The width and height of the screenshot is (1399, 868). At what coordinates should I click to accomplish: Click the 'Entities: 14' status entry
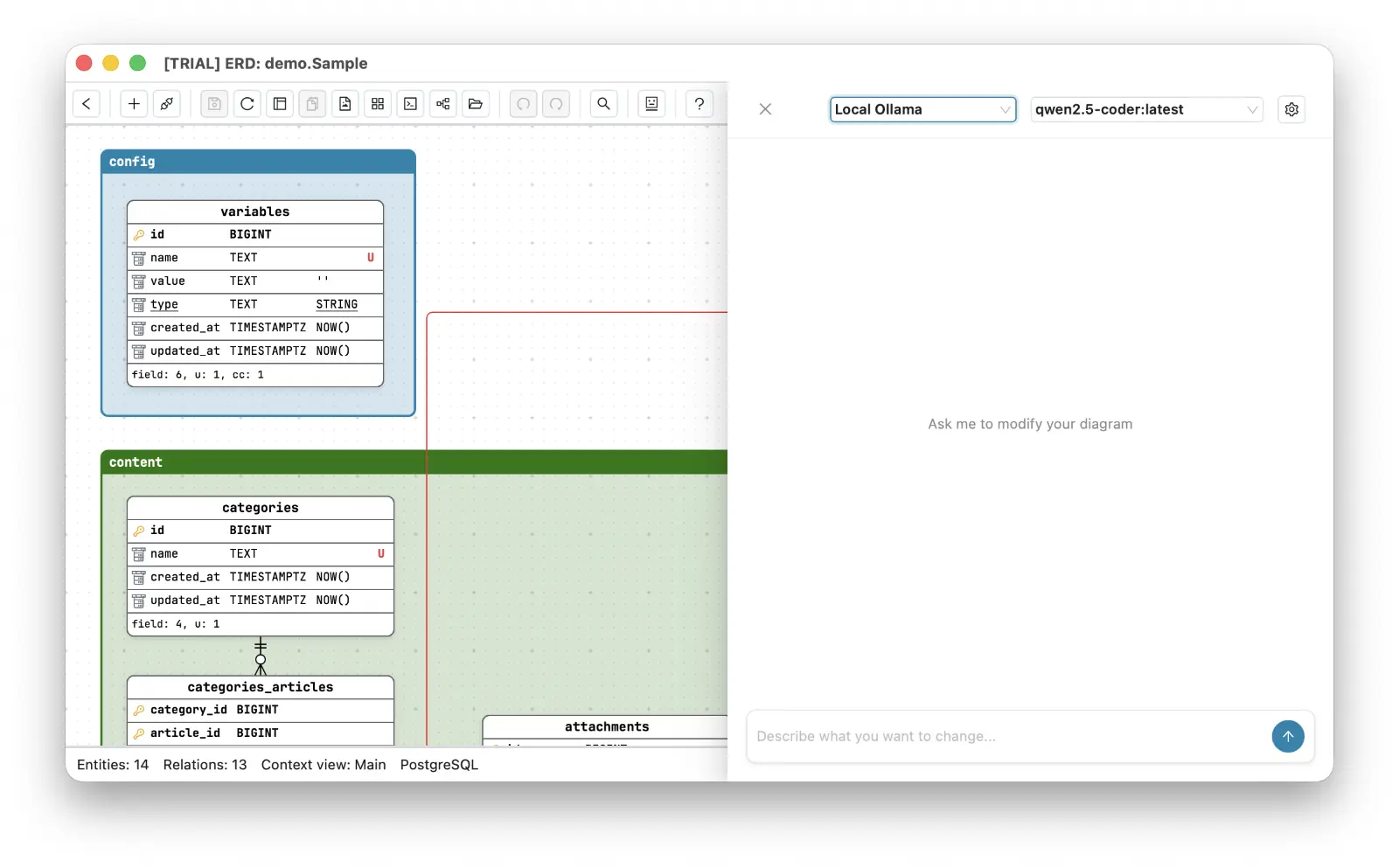(113, 765)
